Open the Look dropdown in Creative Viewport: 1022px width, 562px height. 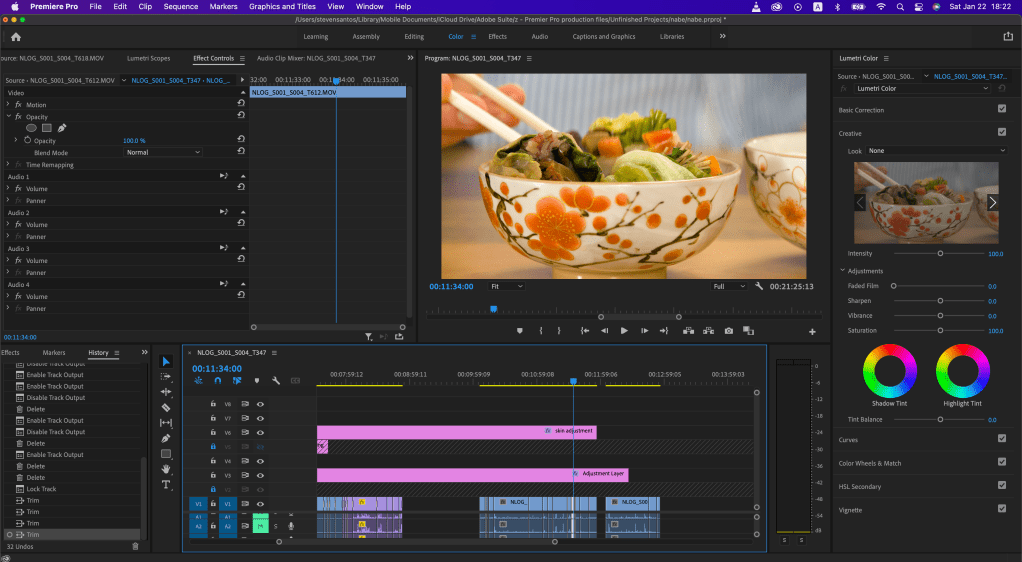937,151
